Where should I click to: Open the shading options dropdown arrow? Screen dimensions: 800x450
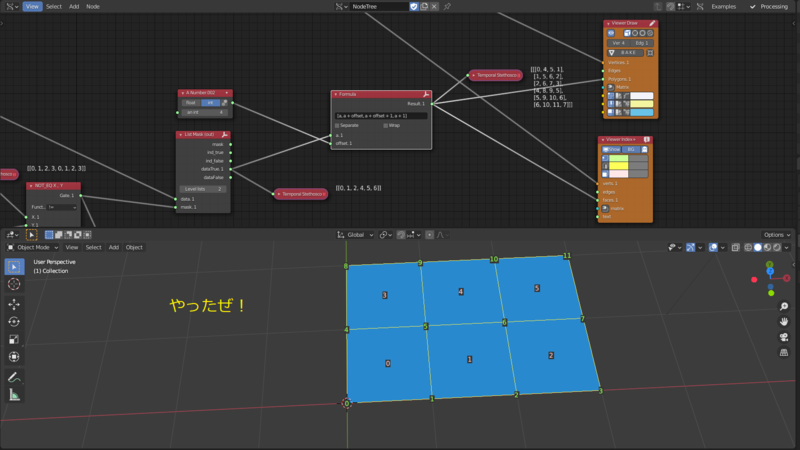[x=786, y=247]
